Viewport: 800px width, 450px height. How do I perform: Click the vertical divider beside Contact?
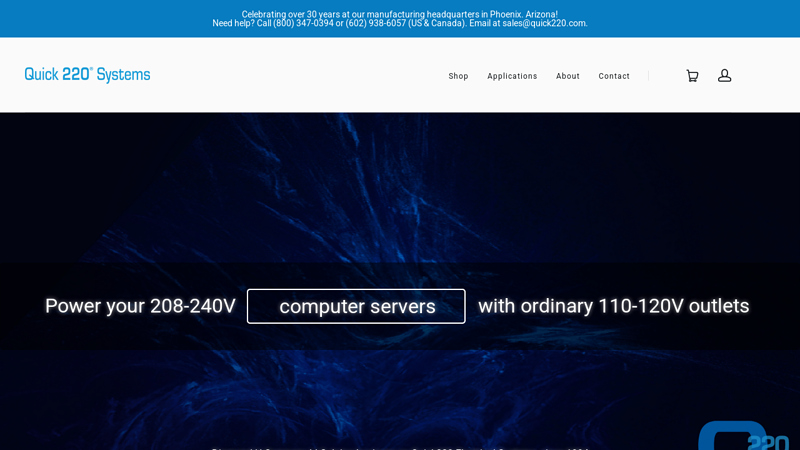click(x=648, y=76)
